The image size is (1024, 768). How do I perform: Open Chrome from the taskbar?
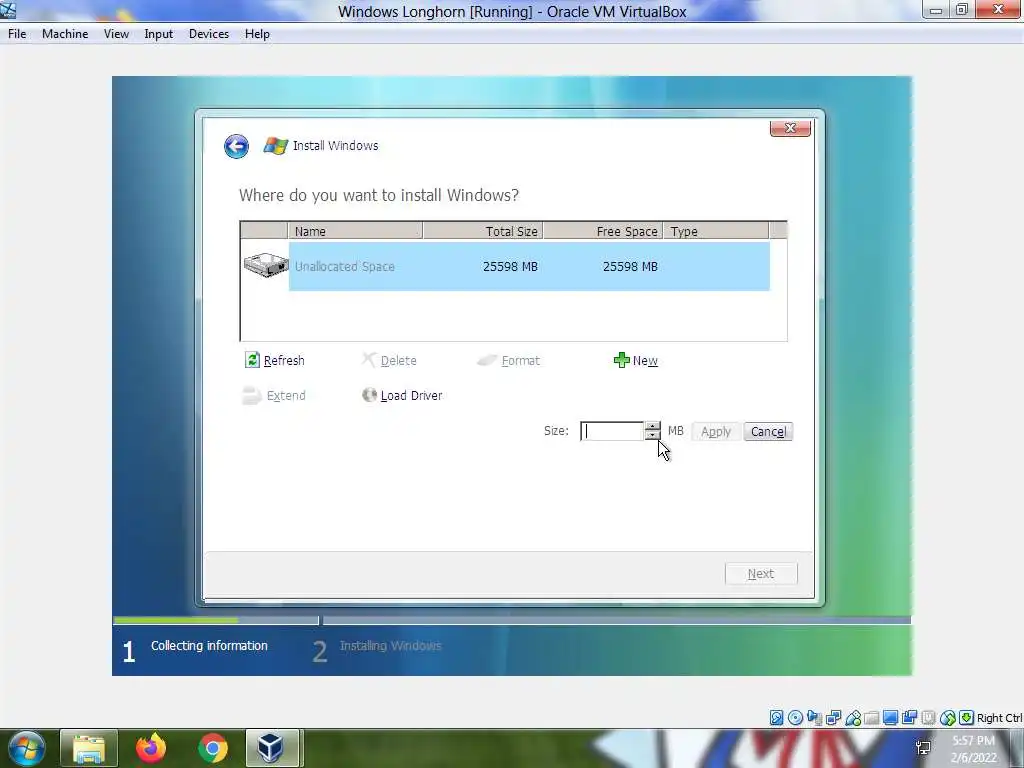213,748
